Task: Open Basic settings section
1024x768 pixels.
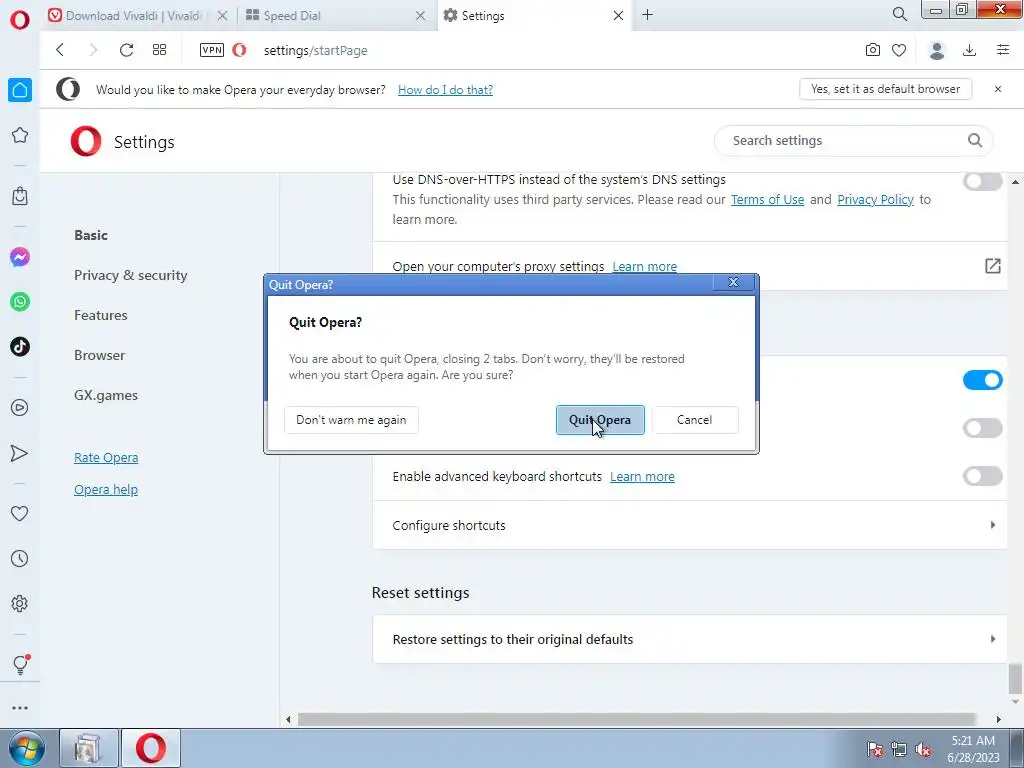Action: coord(91,235)
